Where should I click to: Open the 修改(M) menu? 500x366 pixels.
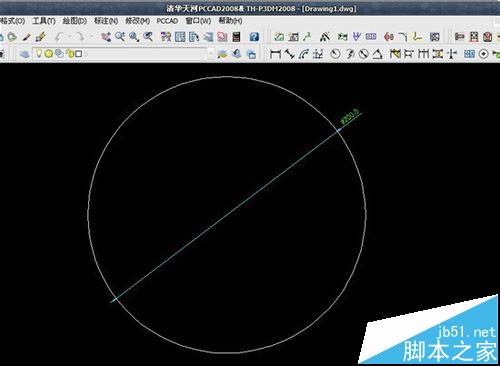(x=137, y=21)
